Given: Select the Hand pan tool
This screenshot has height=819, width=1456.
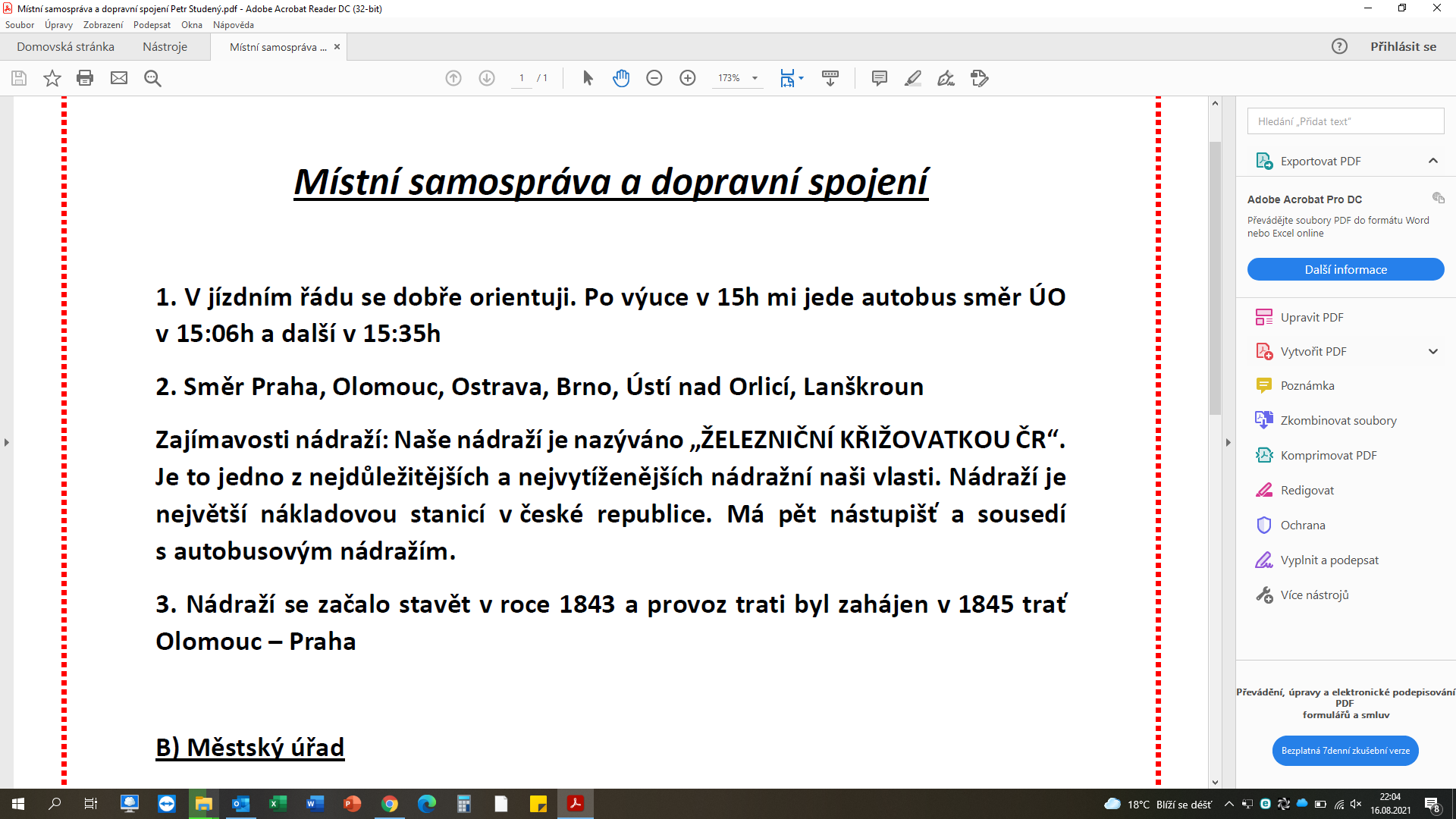Looking at the screenshot, I should pyautogui.click(x=621, y=78).
